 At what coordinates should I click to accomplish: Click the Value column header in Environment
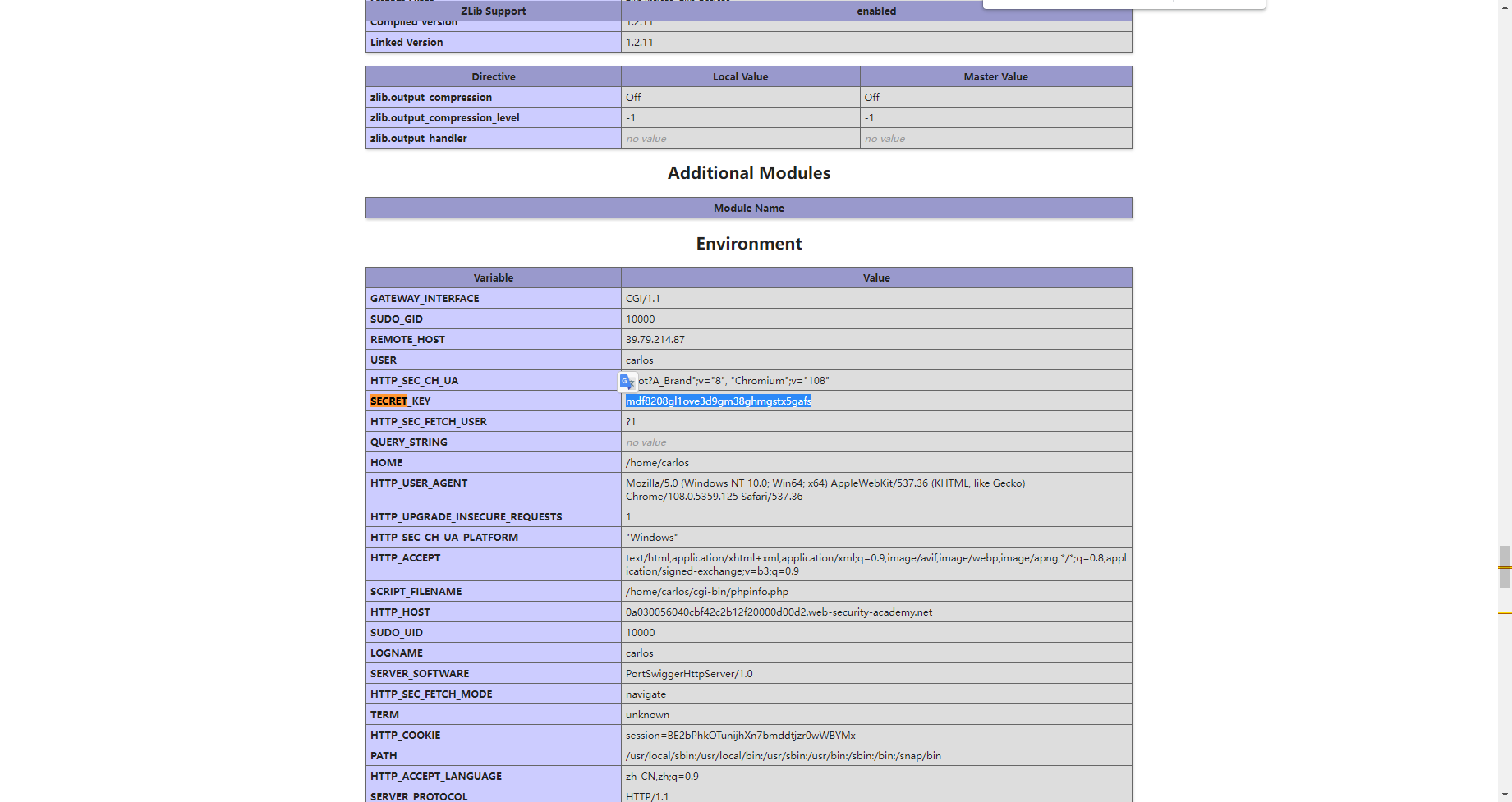coord(876,278)
